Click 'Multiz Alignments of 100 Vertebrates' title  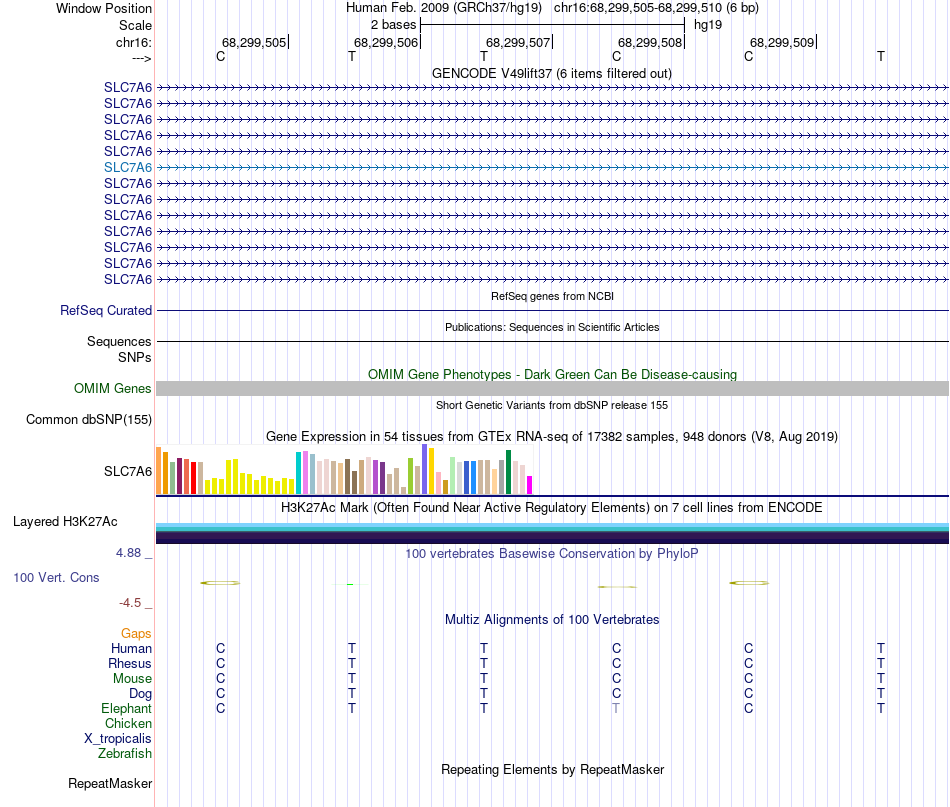(x=552, y=619)
